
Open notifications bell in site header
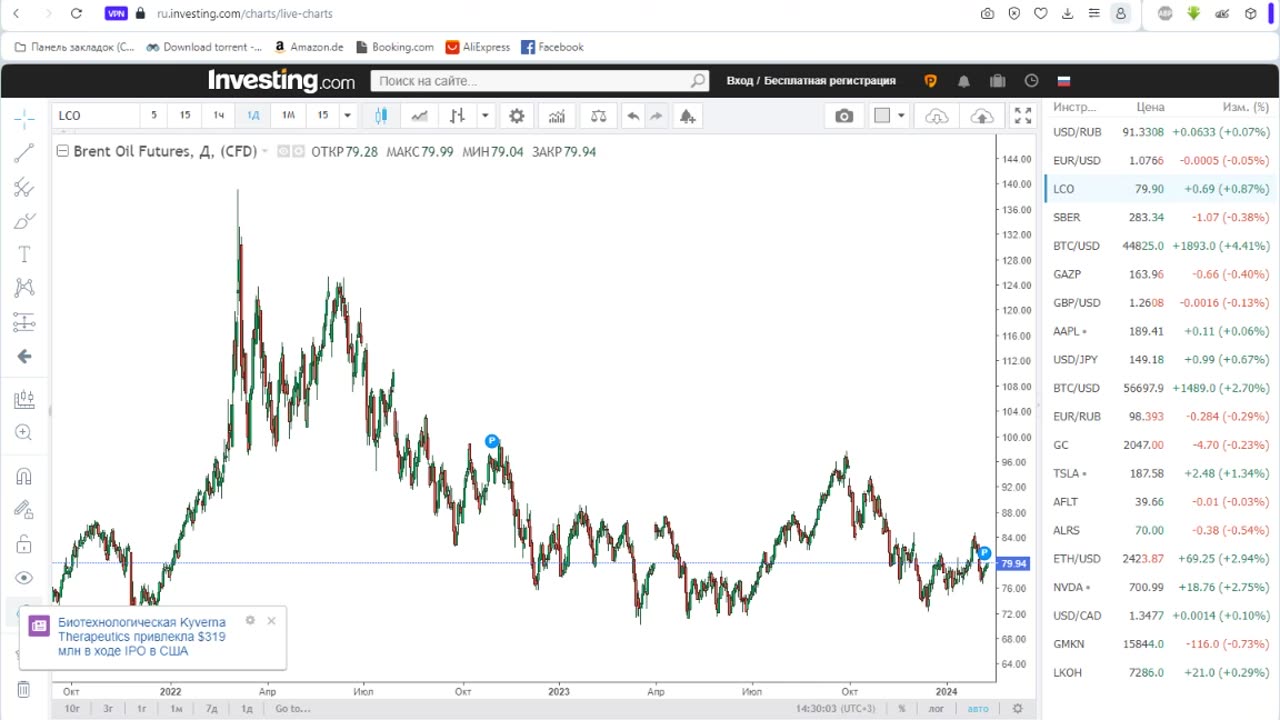(964, 81)
